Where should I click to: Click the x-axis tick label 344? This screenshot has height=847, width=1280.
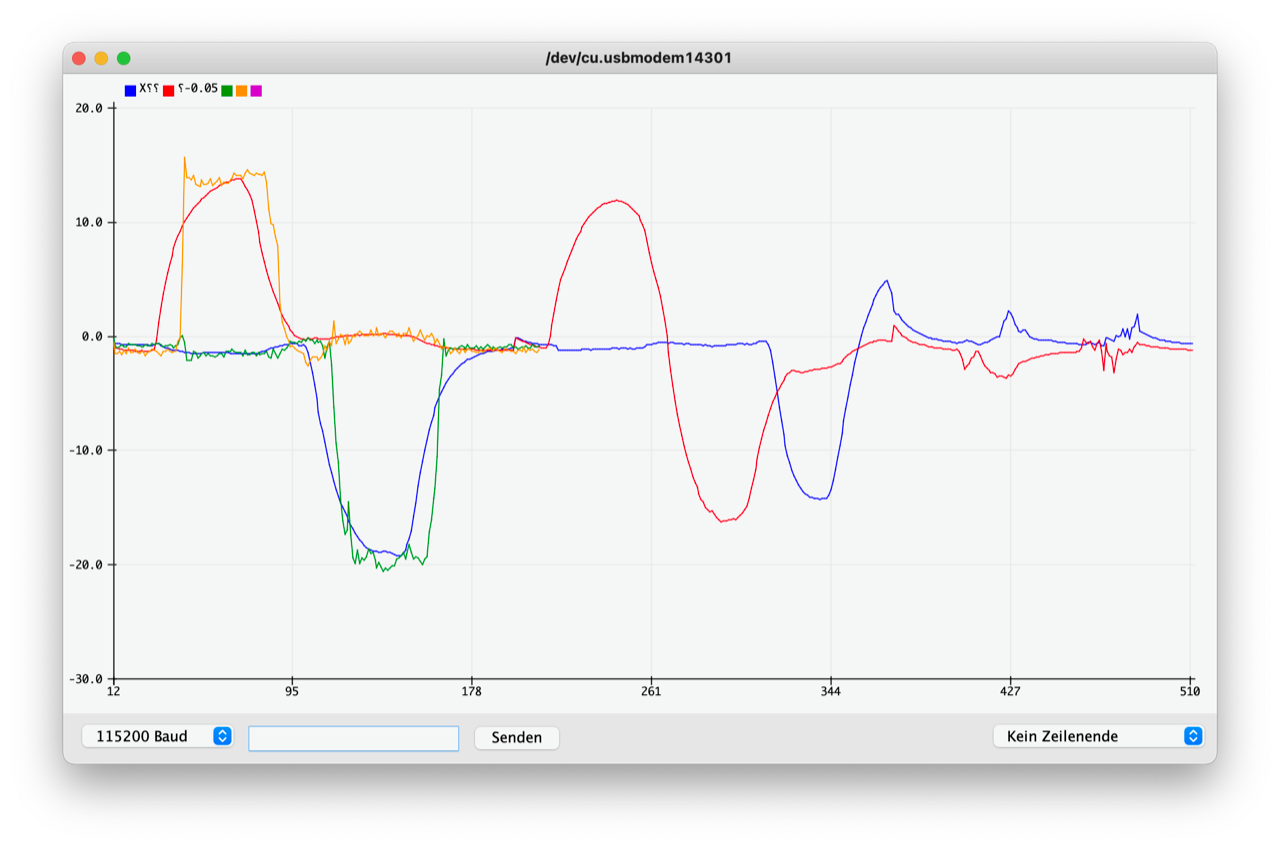click(831, 692)
